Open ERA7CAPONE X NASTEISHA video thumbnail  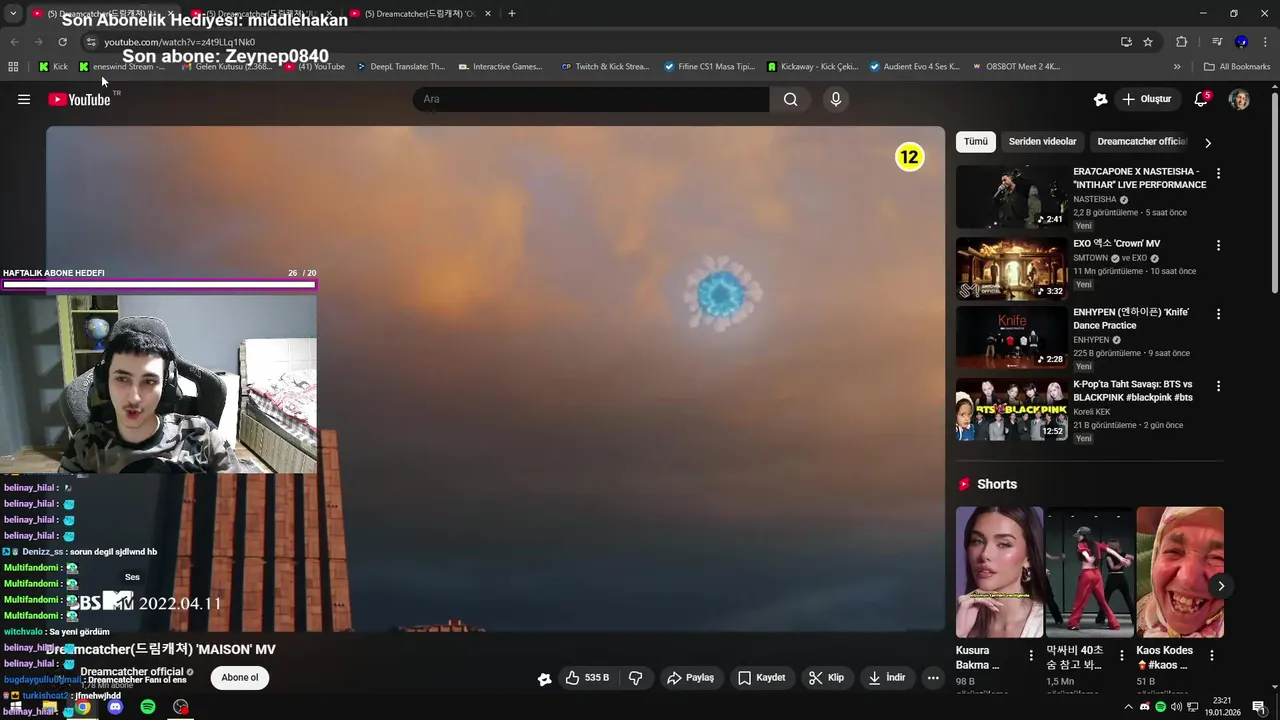tap(1012, 197)
